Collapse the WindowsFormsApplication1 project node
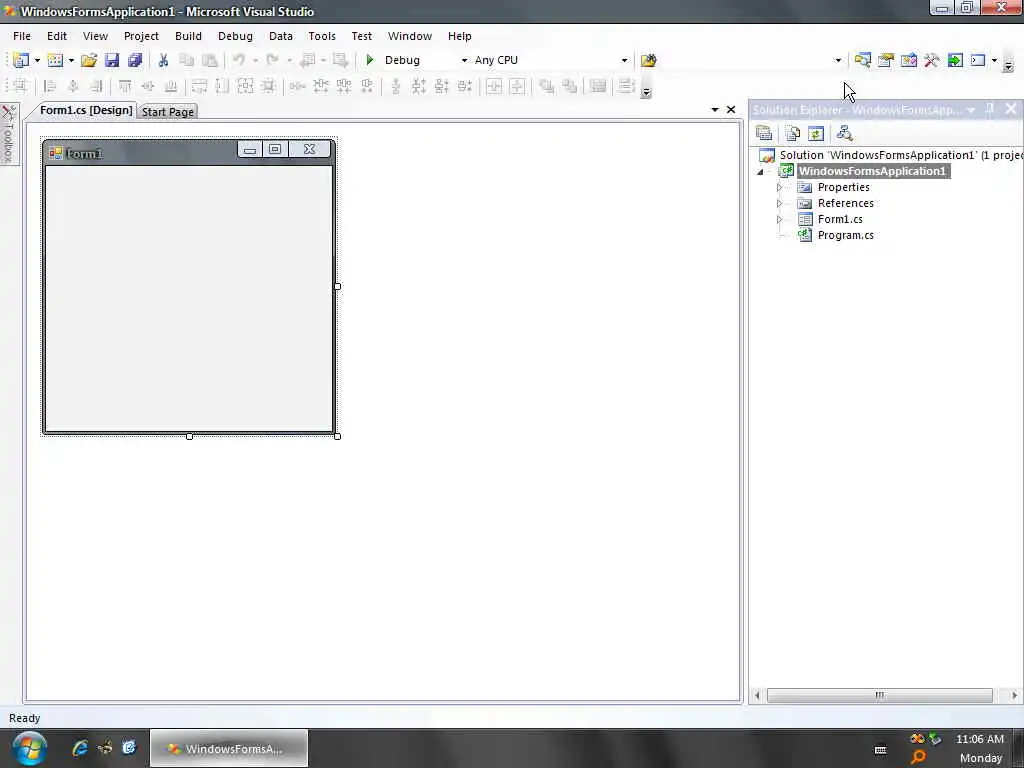1024x768 pixels. coord(760,172)
